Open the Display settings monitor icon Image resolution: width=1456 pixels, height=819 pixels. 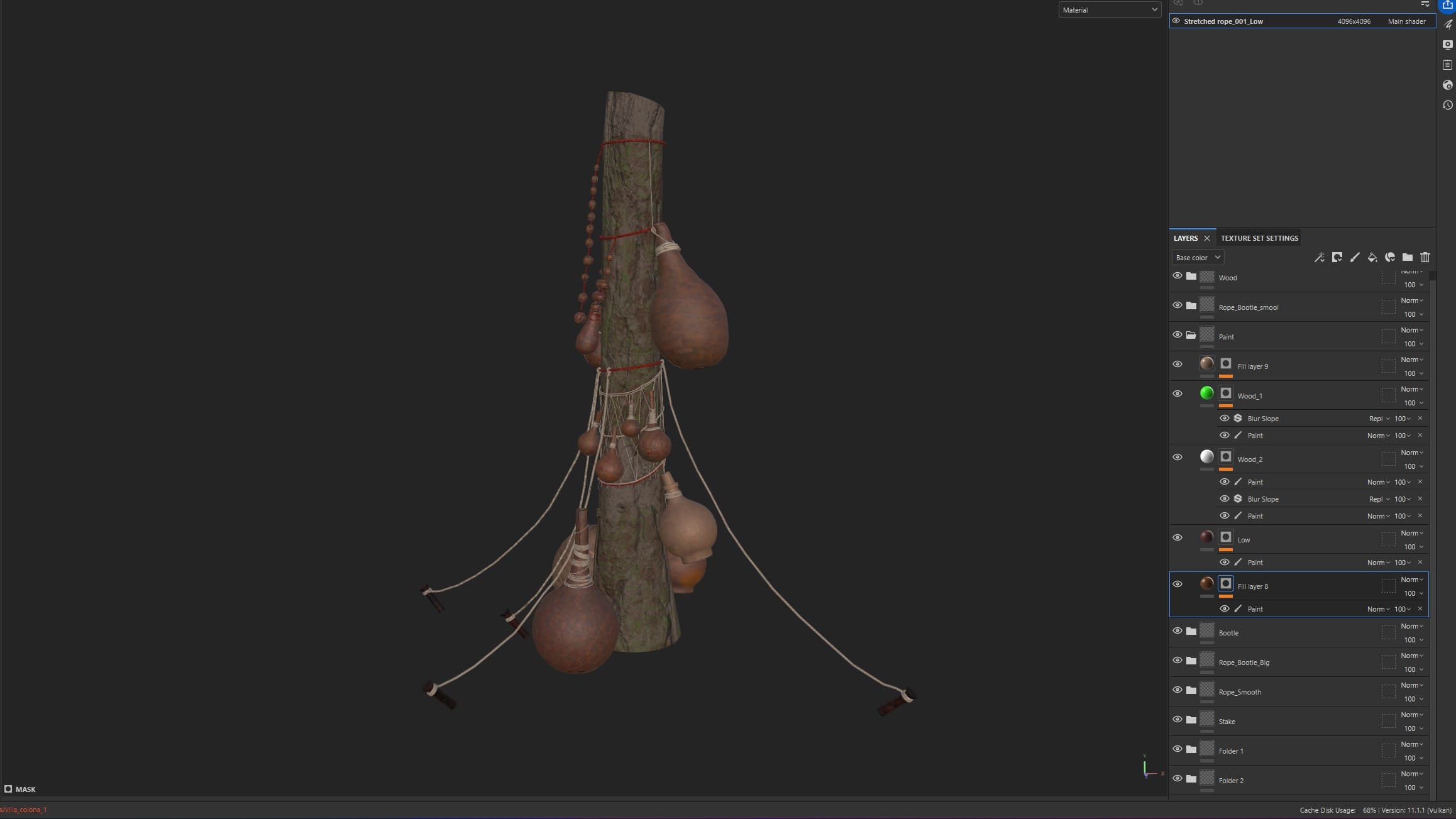1448,45
